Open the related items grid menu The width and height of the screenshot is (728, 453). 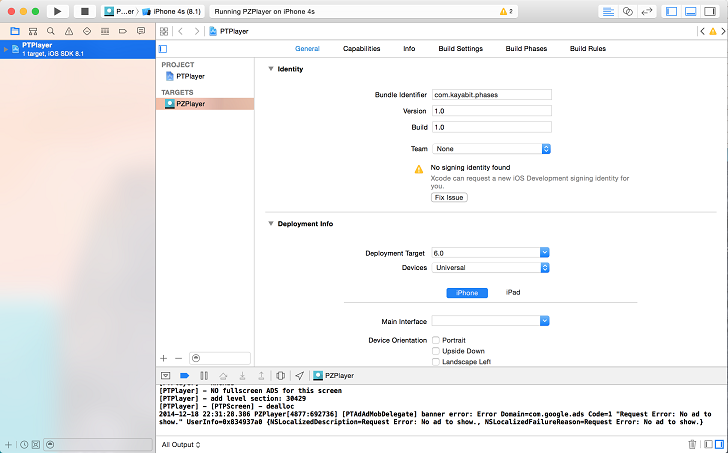pyautogui.click(x=164, y=31)
